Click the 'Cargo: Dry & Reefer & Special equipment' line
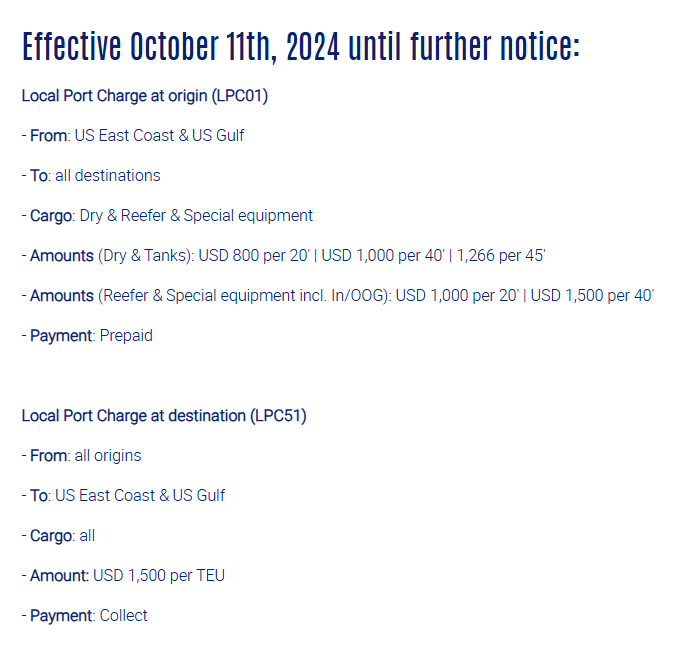 [x=167, y=216]
